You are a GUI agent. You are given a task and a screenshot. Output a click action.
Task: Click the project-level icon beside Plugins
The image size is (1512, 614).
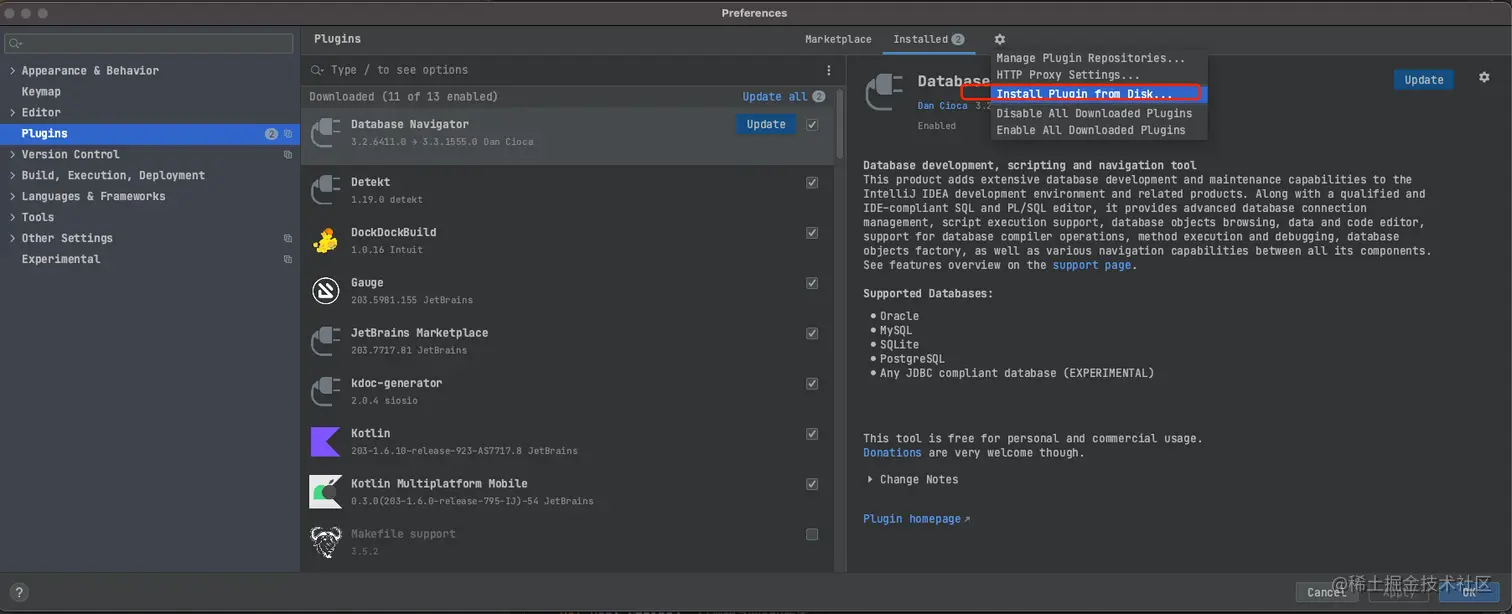tap(288, 133)
